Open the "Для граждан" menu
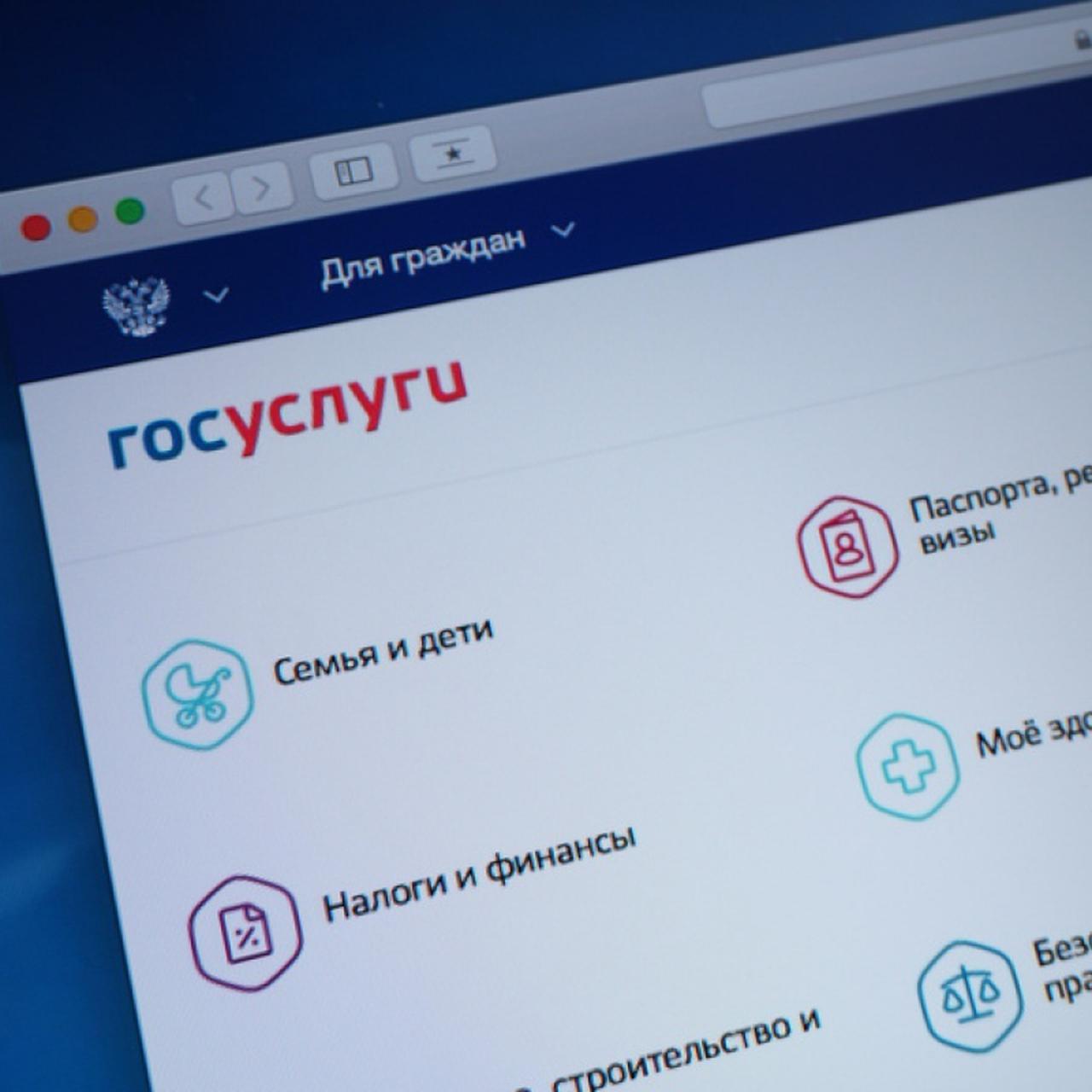Image resolution: width=1092 pixels, height=1092 pixels. (423, 258)
